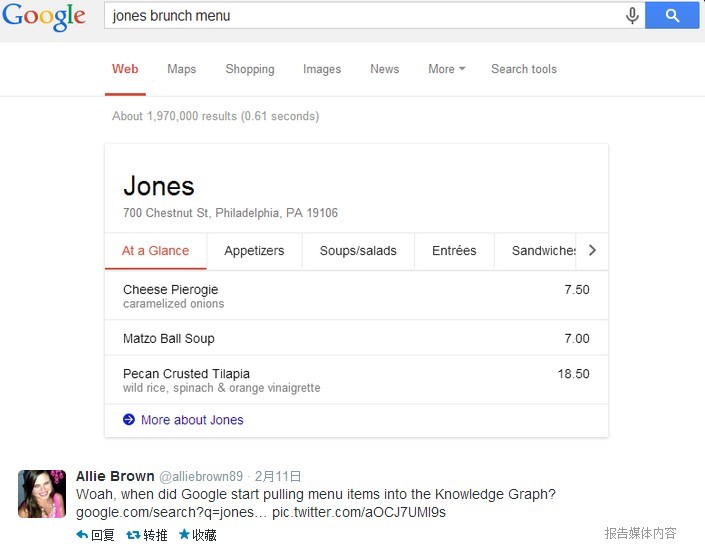Click the microphone voice search icon
The width and height of the screenshot is (705, 558).
pos(632,16)
